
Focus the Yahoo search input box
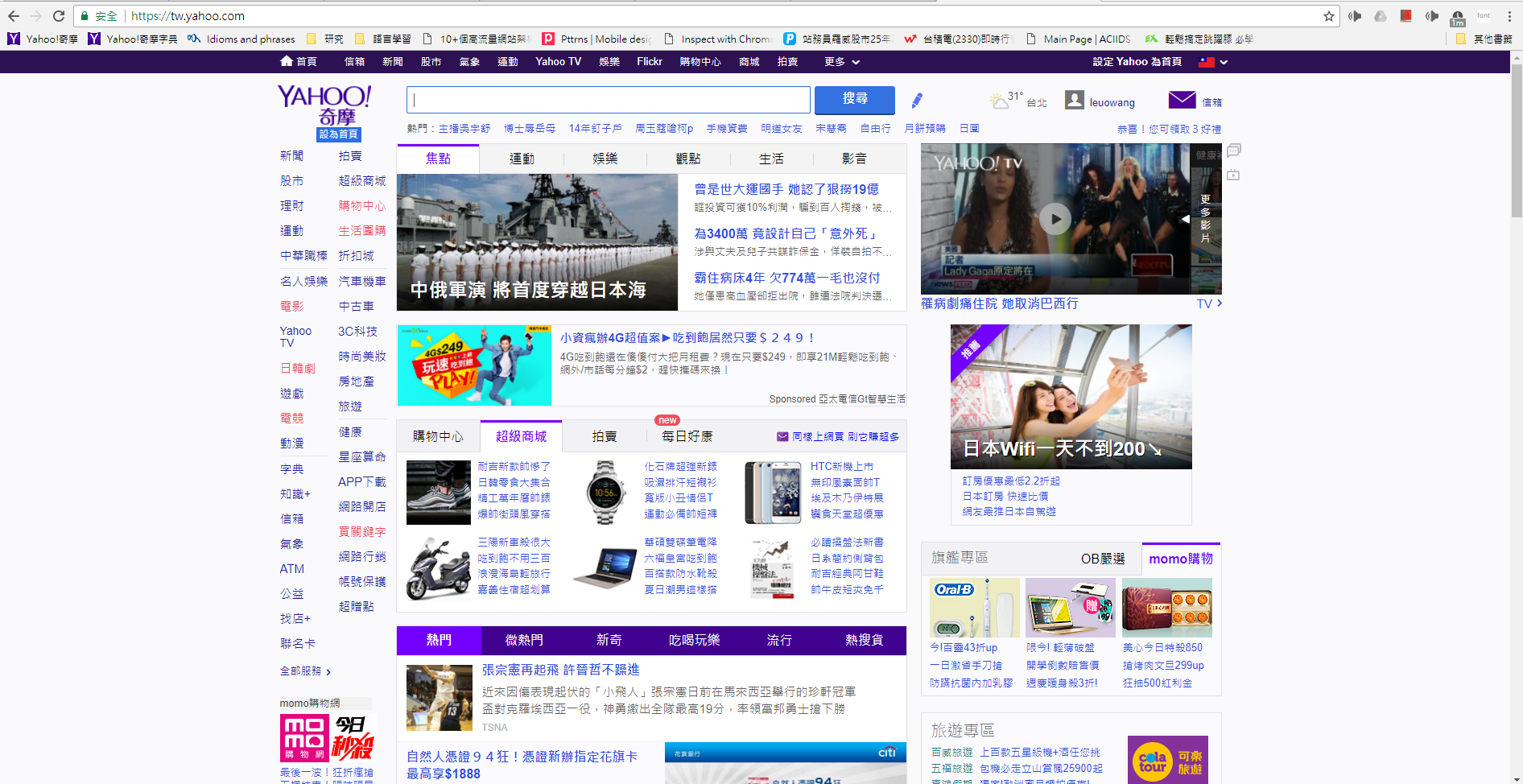609,100
